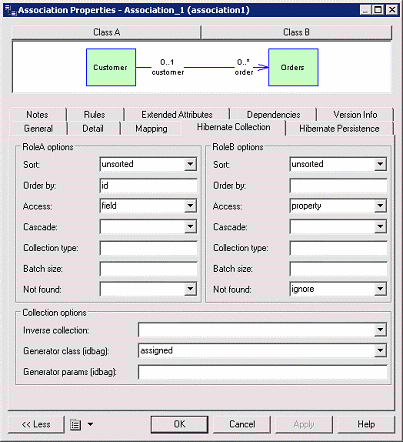The height and width of the screenshot is (442, 403).
Task: Select the Orders class box in diagram
Action: tap(293, 67)
